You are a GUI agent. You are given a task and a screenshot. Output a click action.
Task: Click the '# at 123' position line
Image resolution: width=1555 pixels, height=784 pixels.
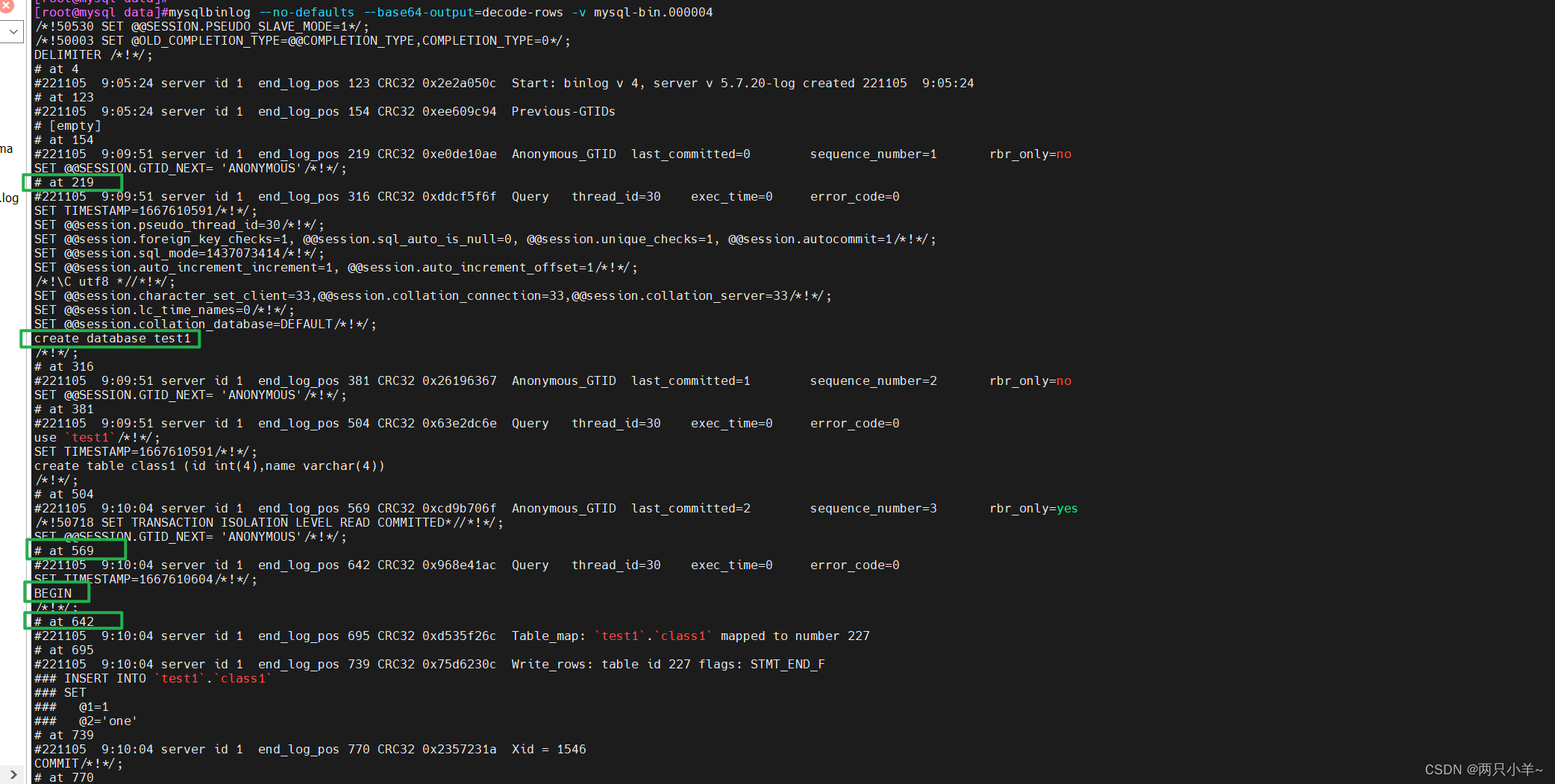(x=64, y=98)
